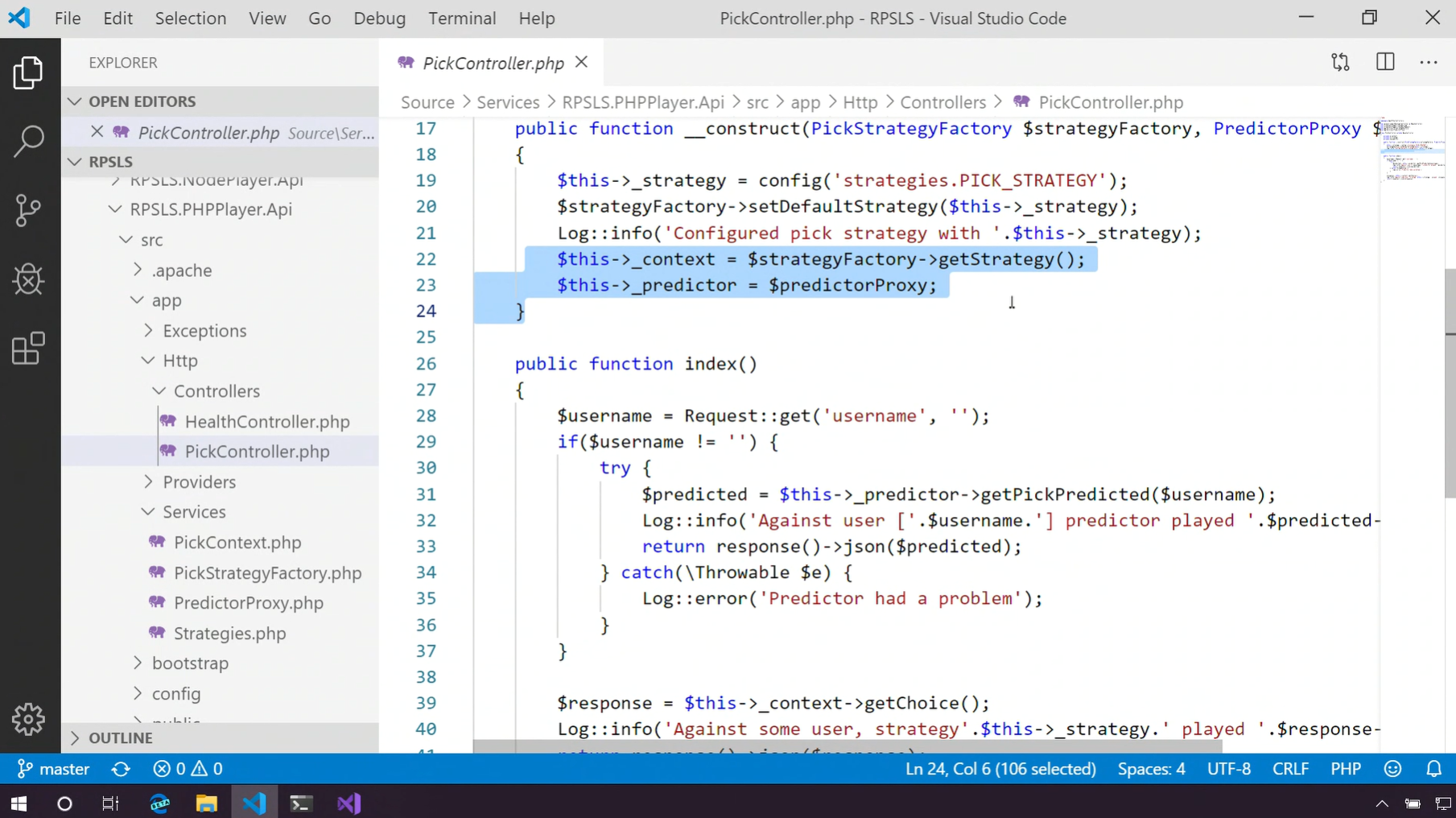
Task: Open the Source Control view
Action: [29, 211]
